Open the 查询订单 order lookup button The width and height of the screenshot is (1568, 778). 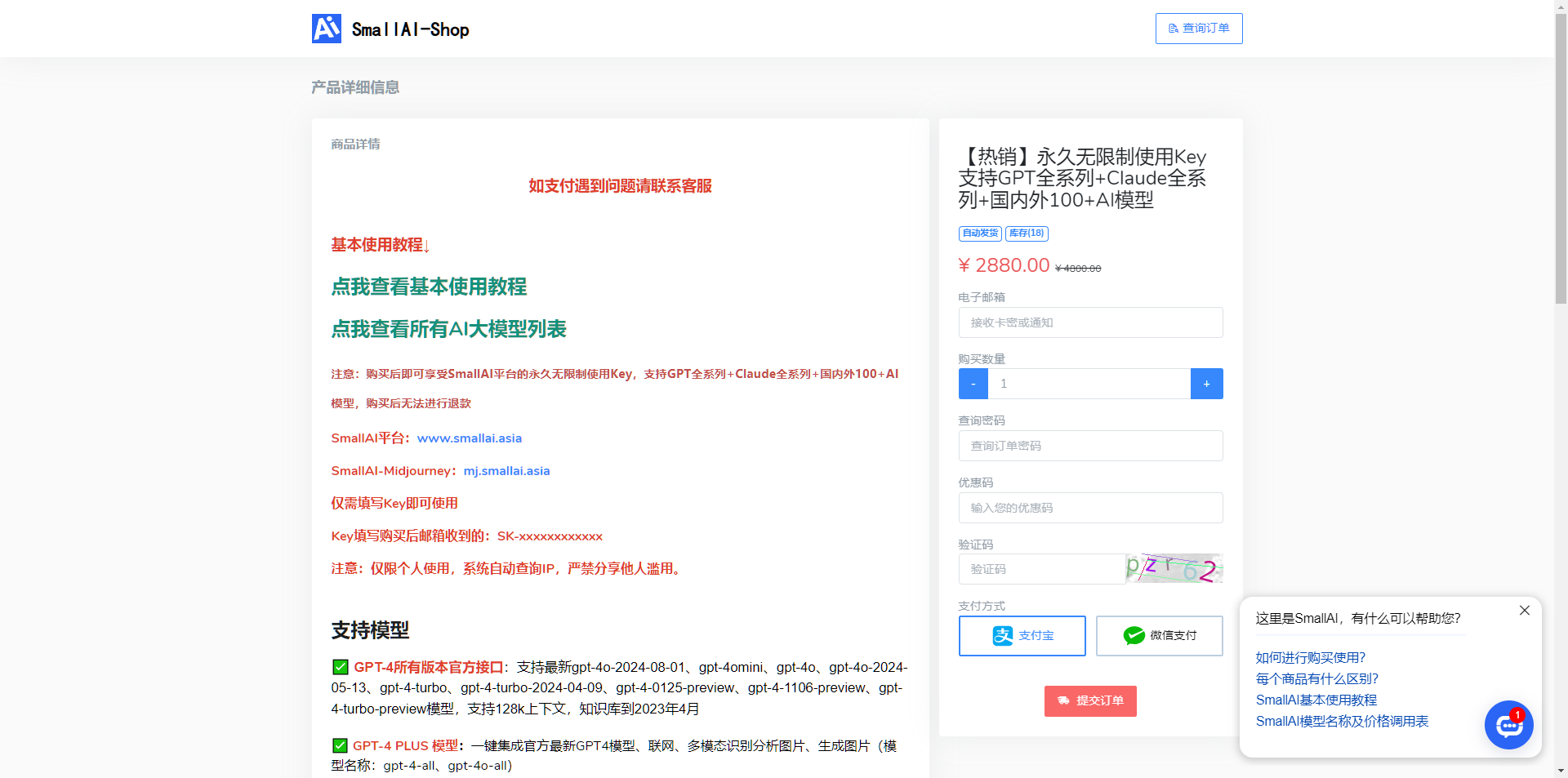pyautogui.click(x=1199, y=29)
